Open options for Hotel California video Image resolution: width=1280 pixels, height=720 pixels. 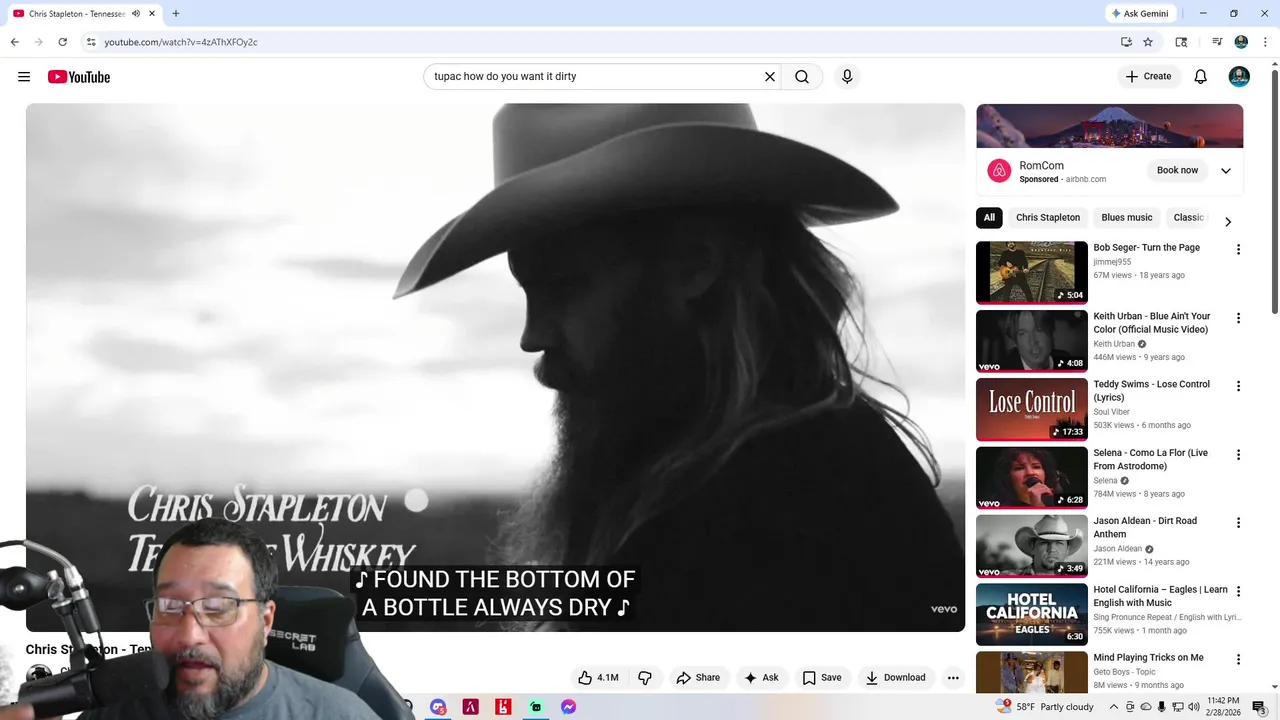[1238, 592]
